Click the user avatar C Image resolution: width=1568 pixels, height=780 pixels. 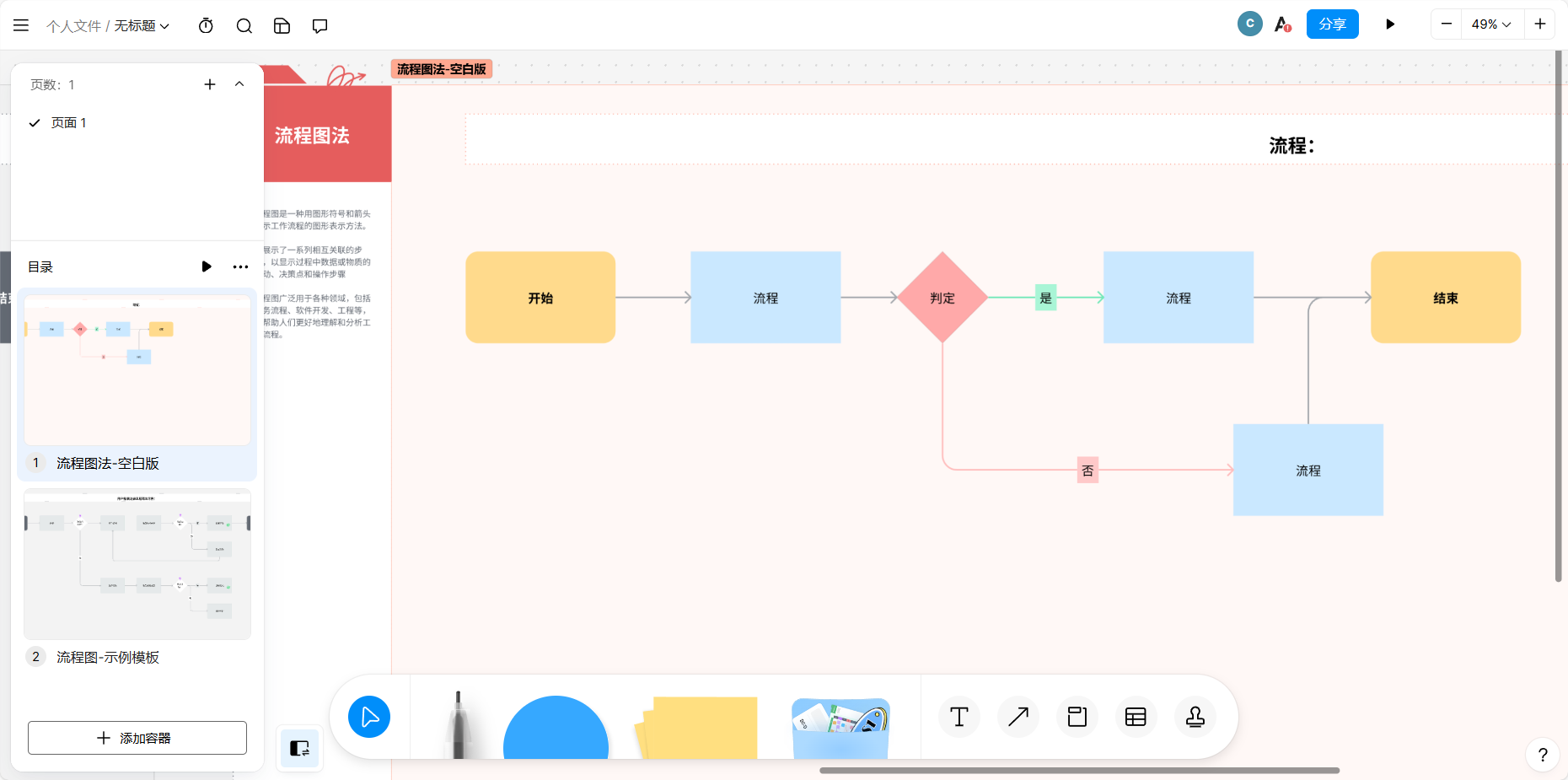click(1249, 24)
